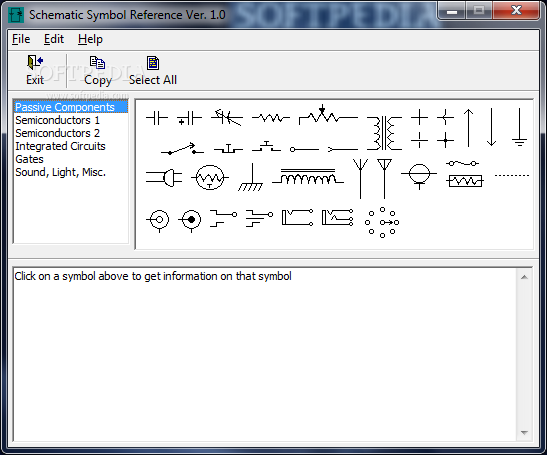Click the SPDT switch symbol

pos(182,149)
